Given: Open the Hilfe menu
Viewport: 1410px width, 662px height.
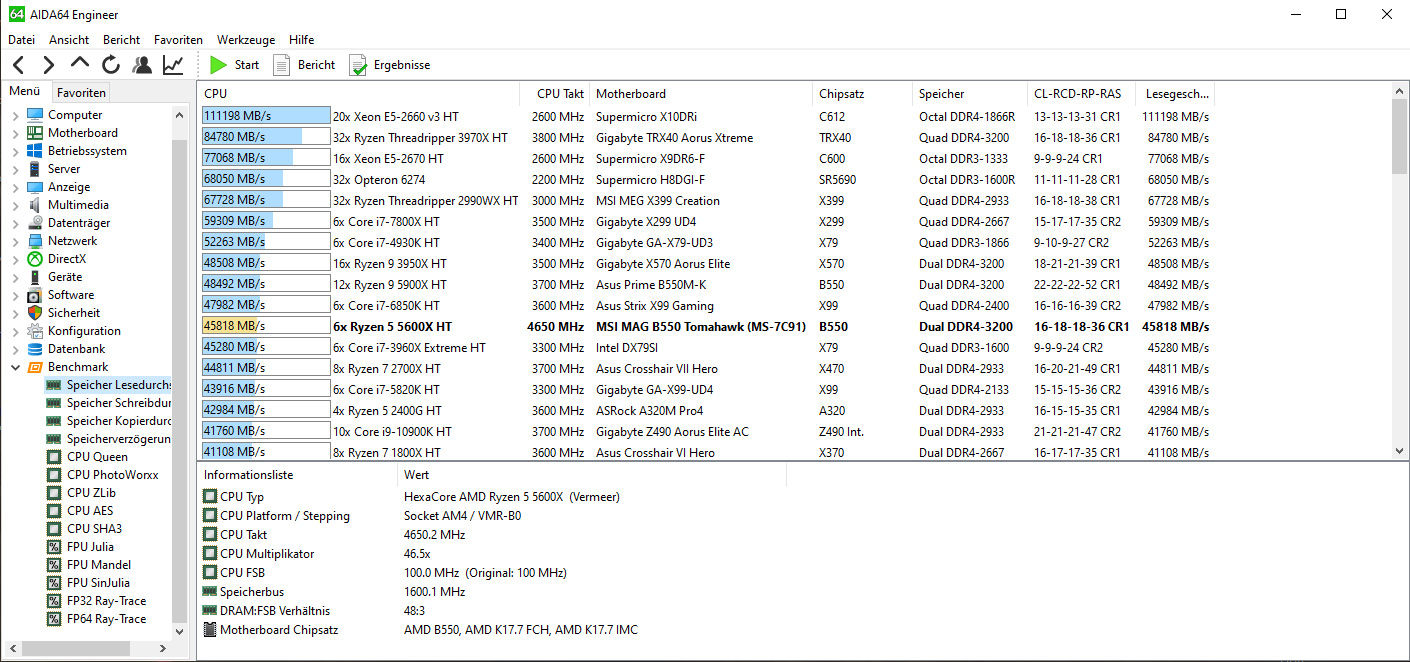Looking at the screenshot, I should (301, 40).
